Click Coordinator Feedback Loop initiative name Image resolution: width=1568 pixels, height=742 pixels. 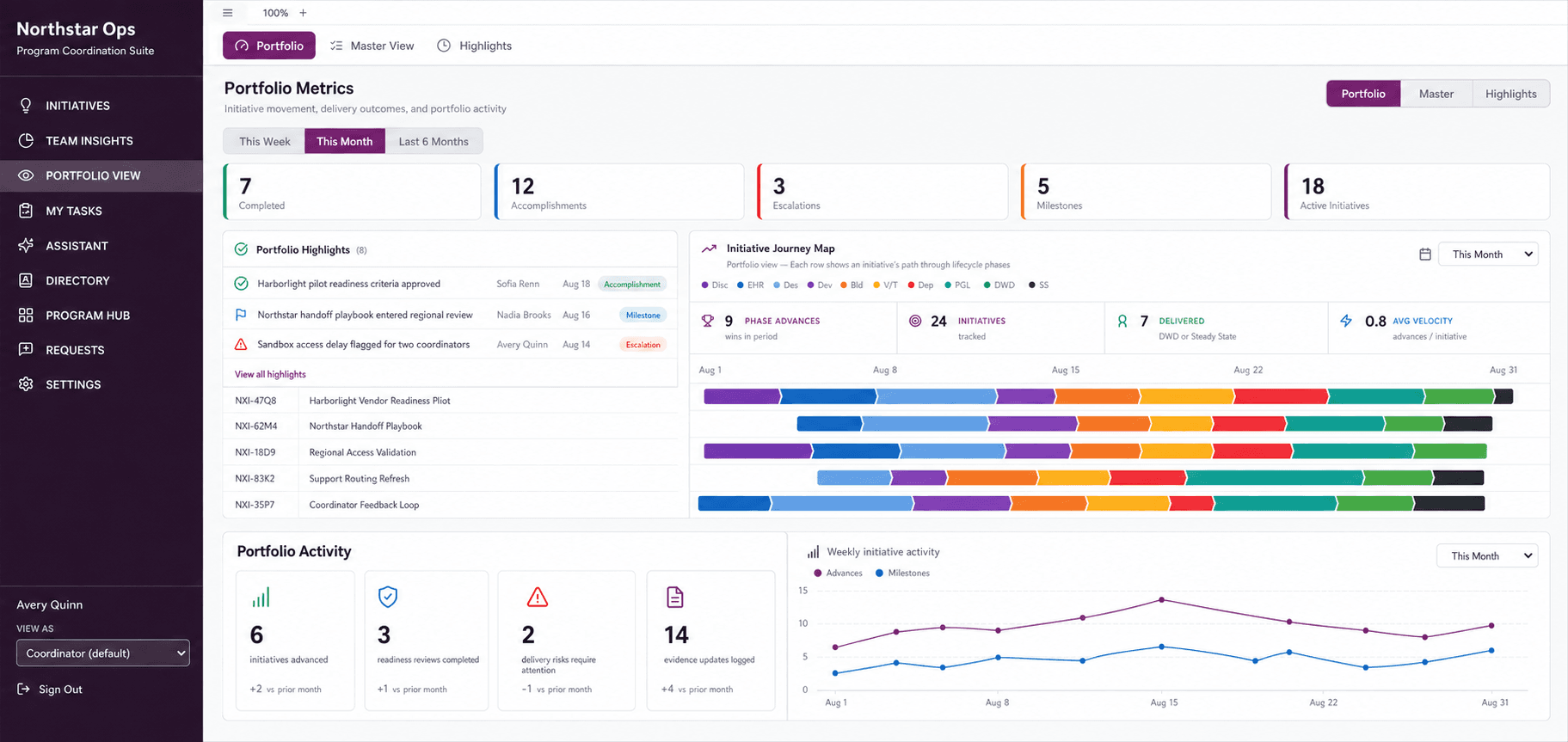[x=364, y=505]
